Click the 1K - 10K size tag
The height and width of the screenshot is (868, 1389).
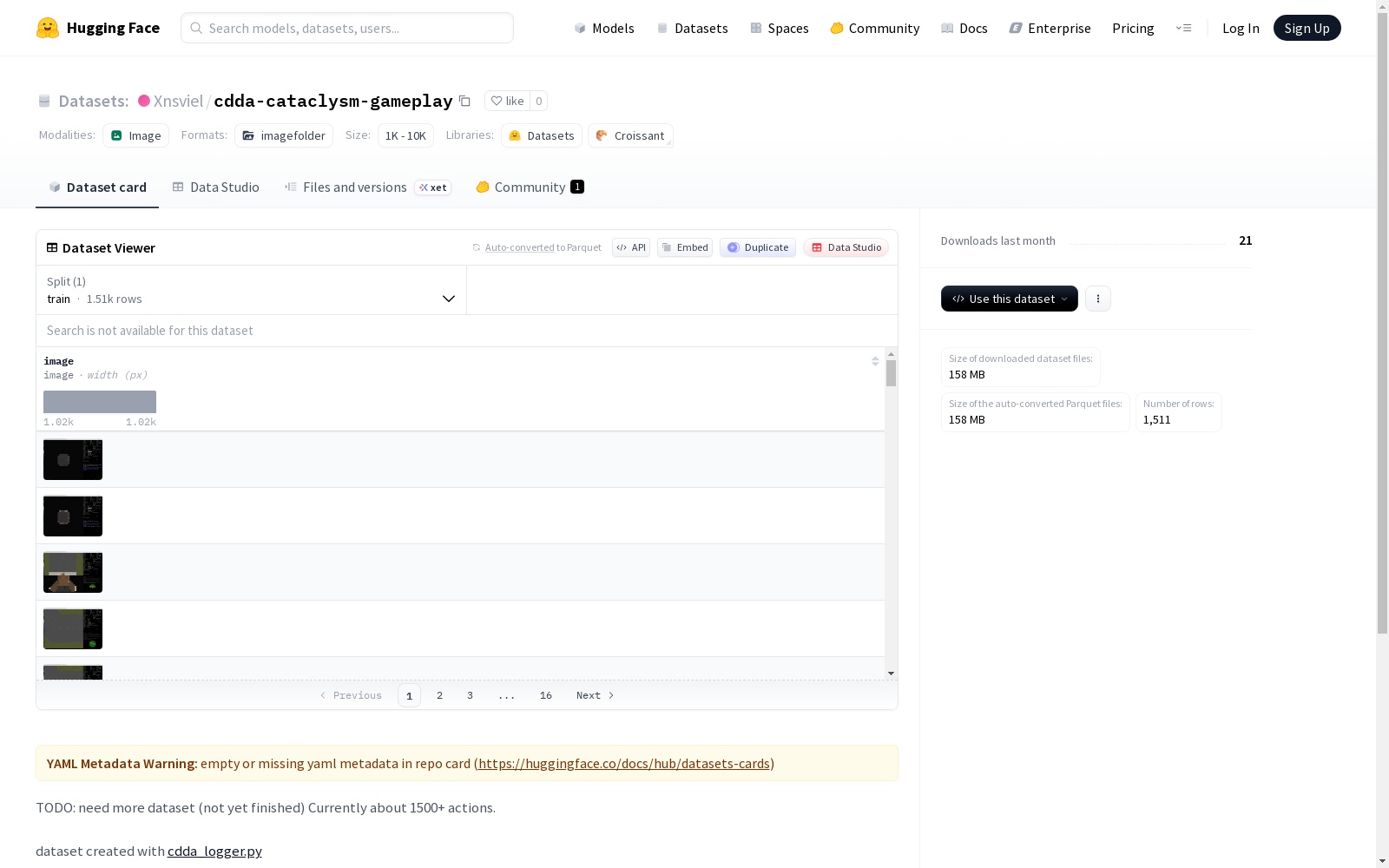[x=405, y=135]
